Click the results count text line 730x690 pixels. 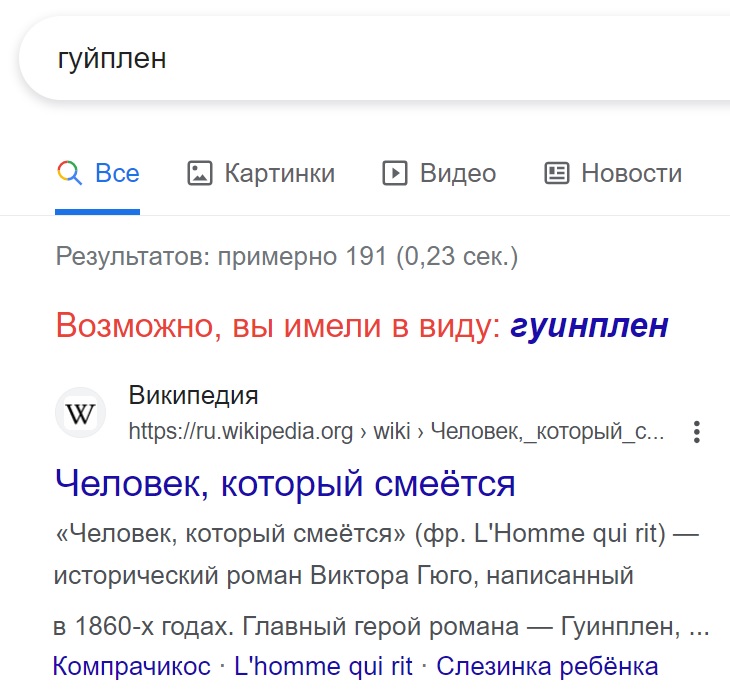[x=287, y=256]
